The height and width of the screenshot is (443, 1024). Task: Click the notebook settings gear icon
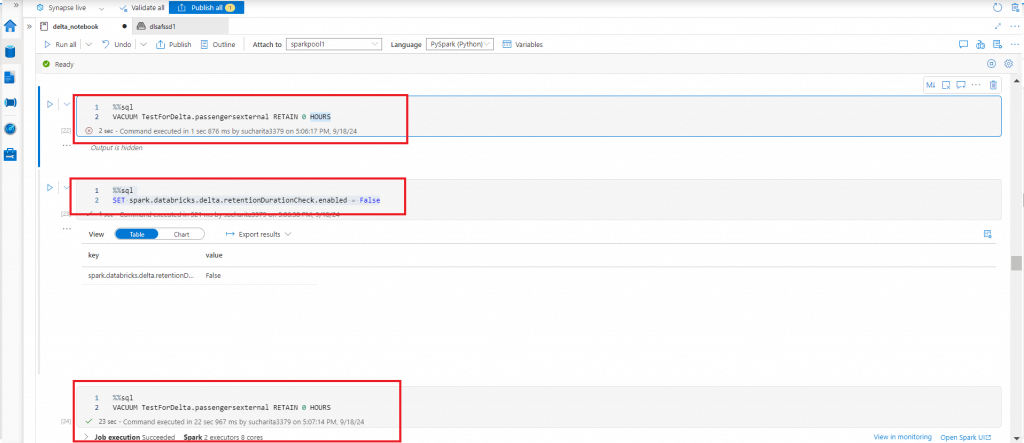pyautogui.click(x=1008, y=64)
